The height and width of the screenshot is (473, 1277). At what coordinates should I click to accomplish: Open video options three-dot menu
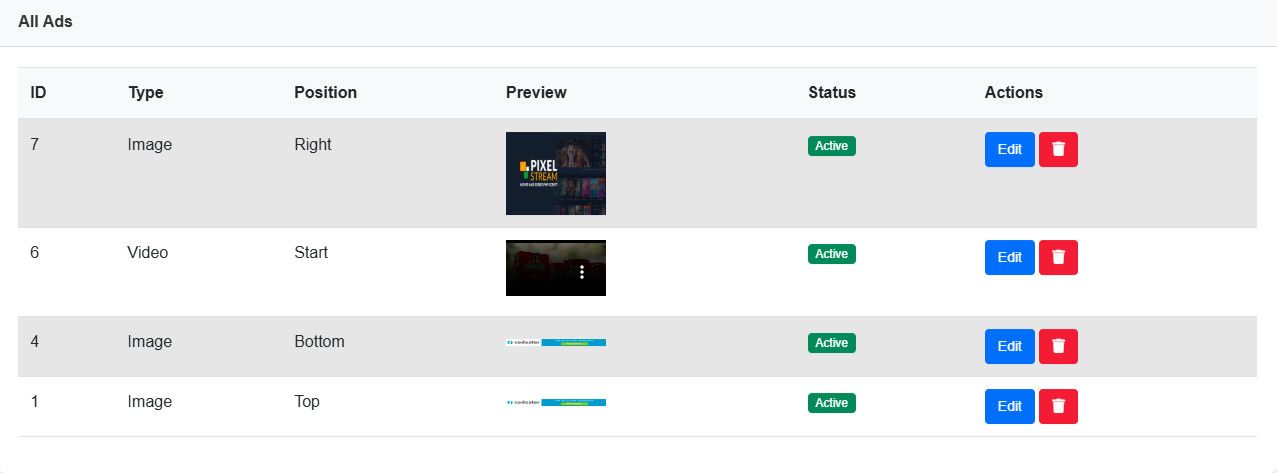pyautogui.click(x=582, y=272)
